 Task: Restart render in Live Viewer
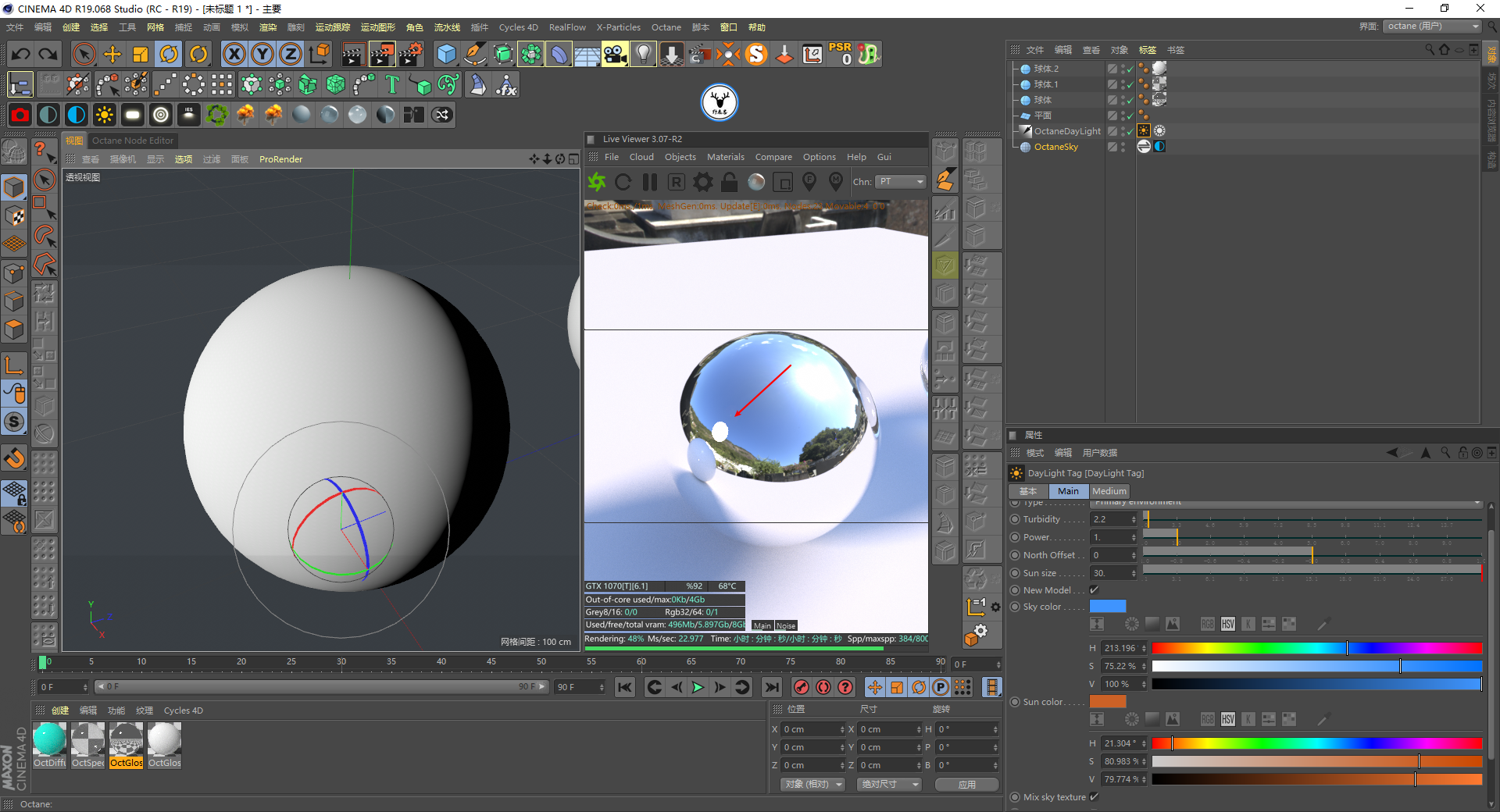(x=623, y=182)
